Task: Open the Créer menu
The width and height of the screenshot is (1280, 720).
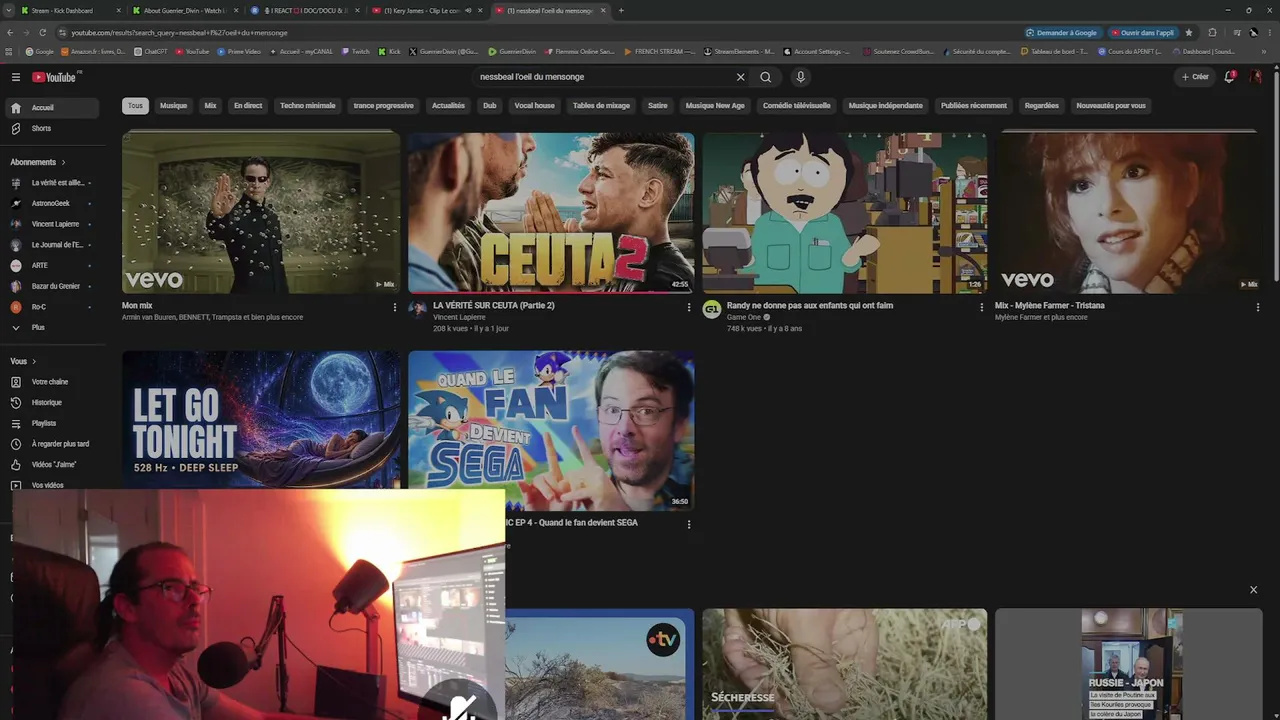Action: 1195,77
